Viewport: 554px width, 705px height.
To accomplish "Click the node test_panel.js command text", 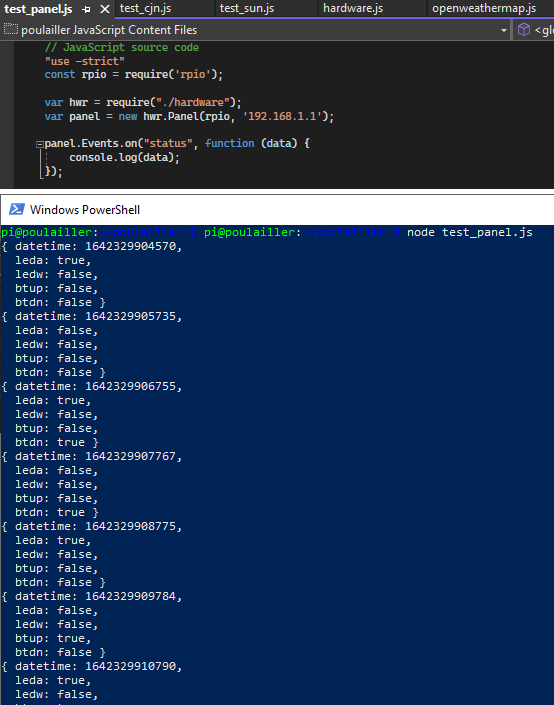I will 469,232.
